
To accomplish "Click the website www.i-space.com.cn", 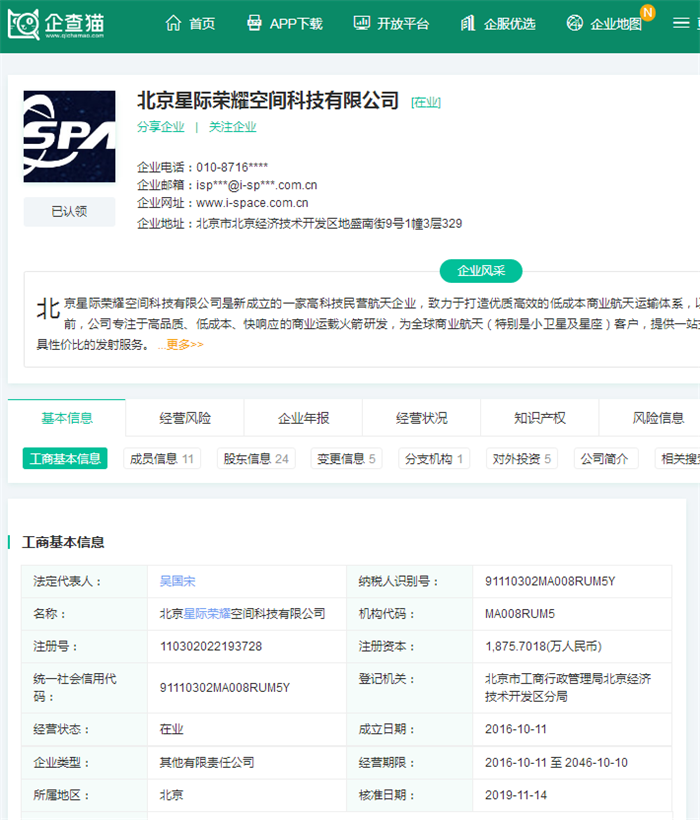I will 252,203.
